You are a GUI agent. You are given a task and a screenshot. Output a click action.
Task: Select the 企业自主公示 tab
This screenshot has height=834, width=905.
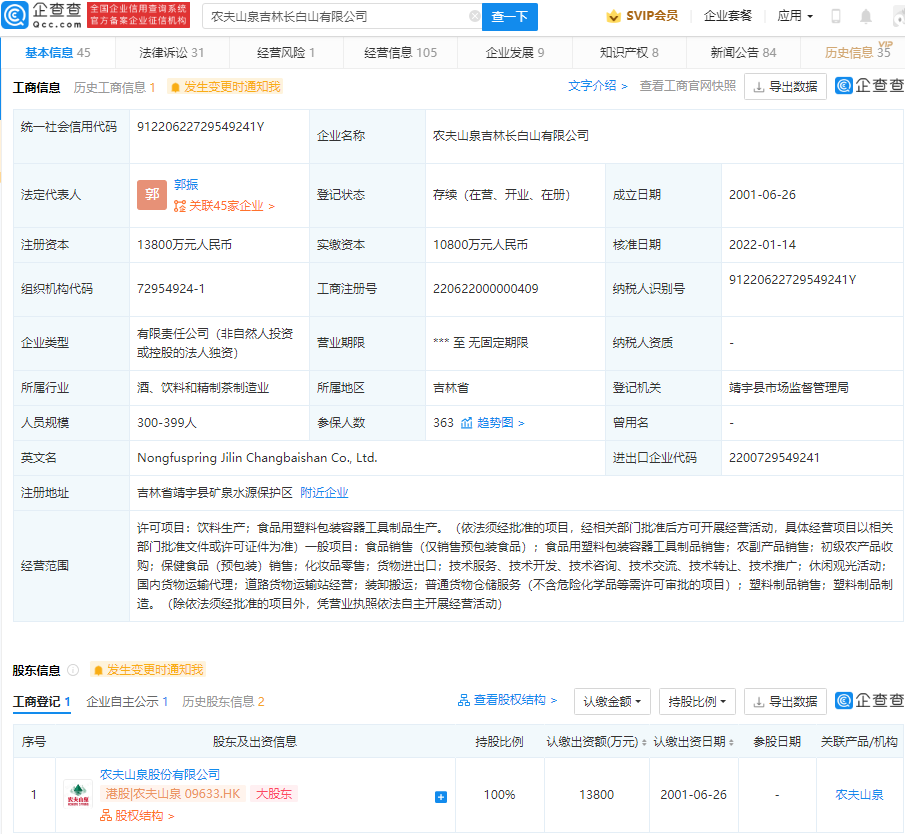127,702
